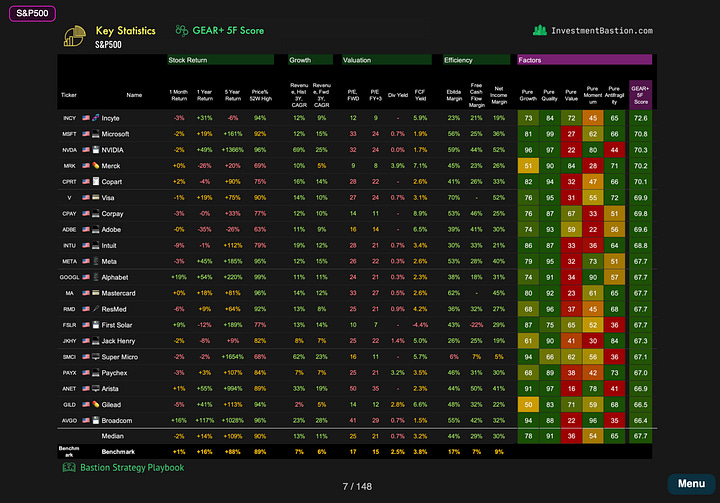720x503 pixels.
Task: Click the FCF Yield column header
Action: coord(420,95)
